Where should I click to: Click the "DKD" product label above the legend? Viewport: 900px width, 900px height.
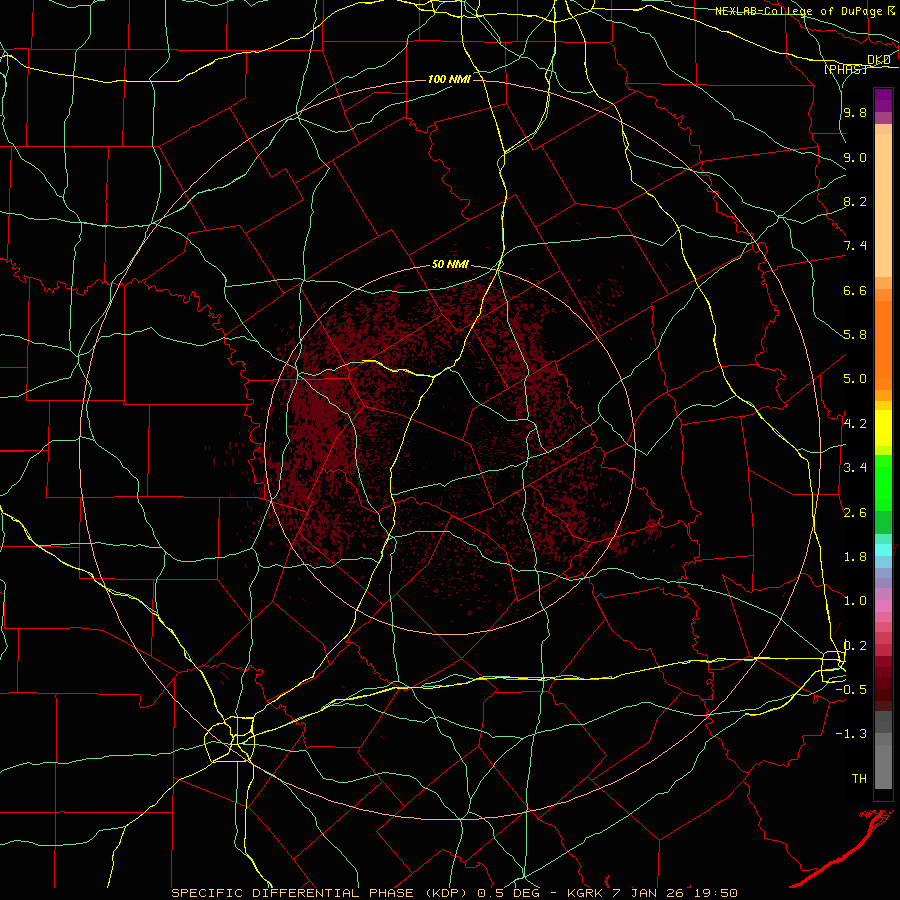(879, 60)
